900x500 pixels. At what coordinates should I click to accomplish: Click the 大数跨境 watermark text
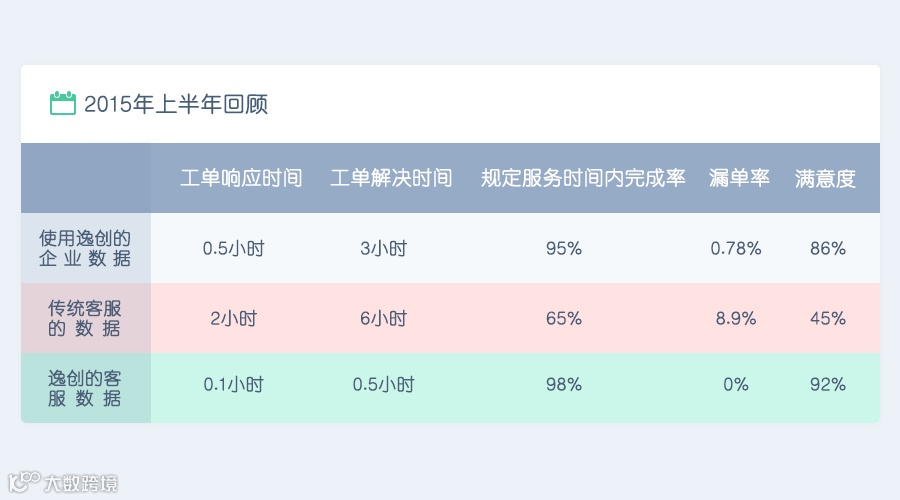[82, 483]
